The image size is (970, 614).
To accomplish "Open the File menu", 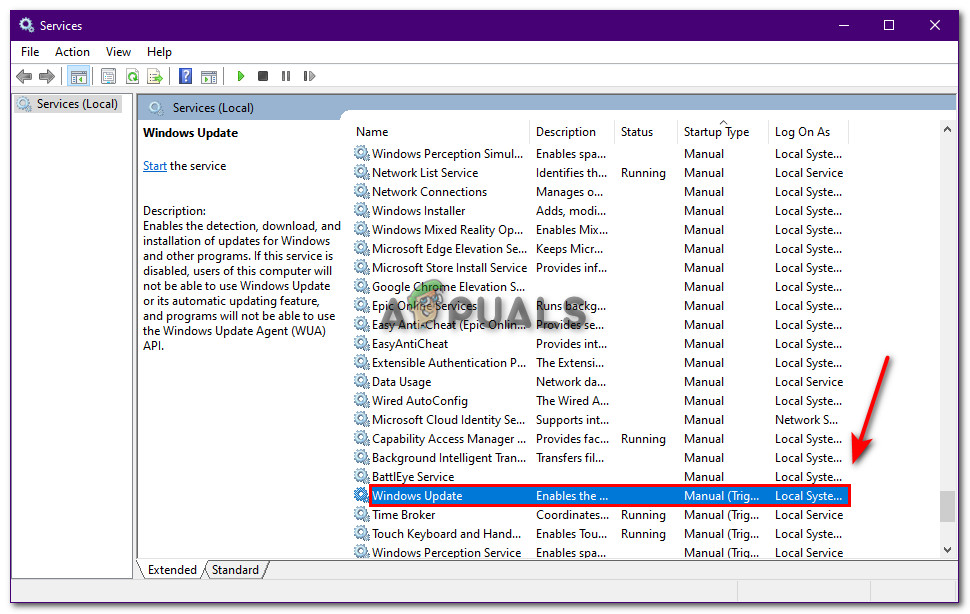I will pos(30,52).
